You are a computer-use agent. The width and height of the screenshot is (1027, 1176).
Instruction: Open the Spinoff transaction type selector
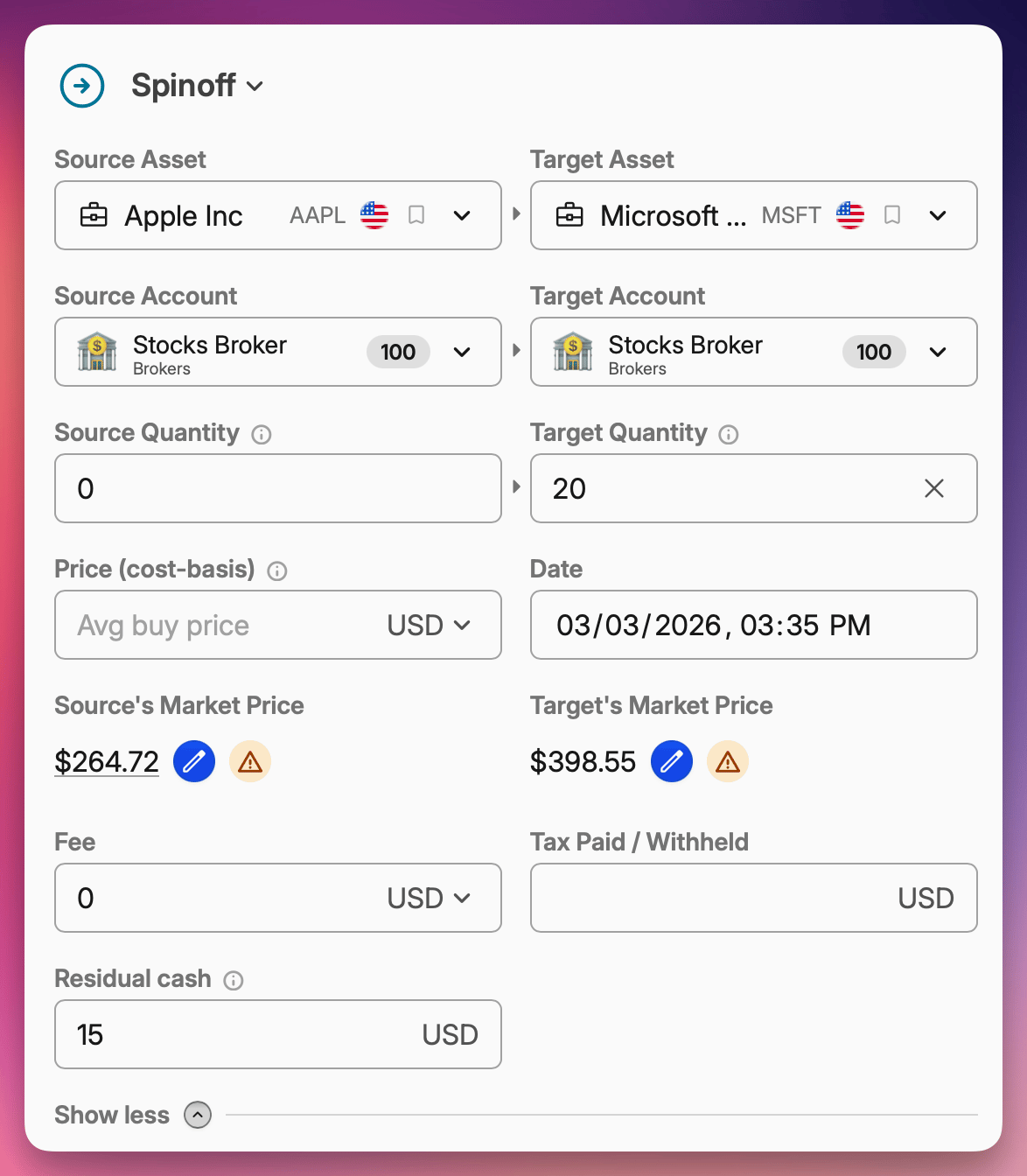point(255,86)
